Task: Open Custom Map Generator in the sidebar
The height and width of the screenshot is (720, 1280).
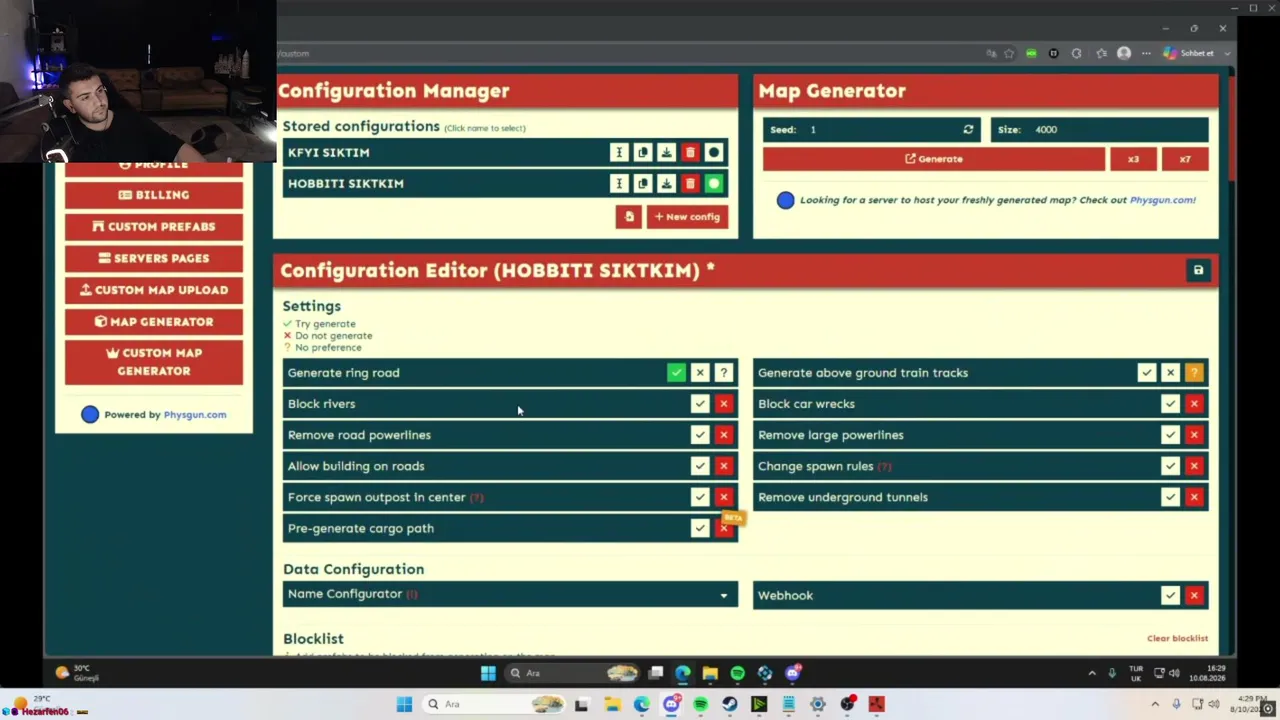Action: [154, 362]
